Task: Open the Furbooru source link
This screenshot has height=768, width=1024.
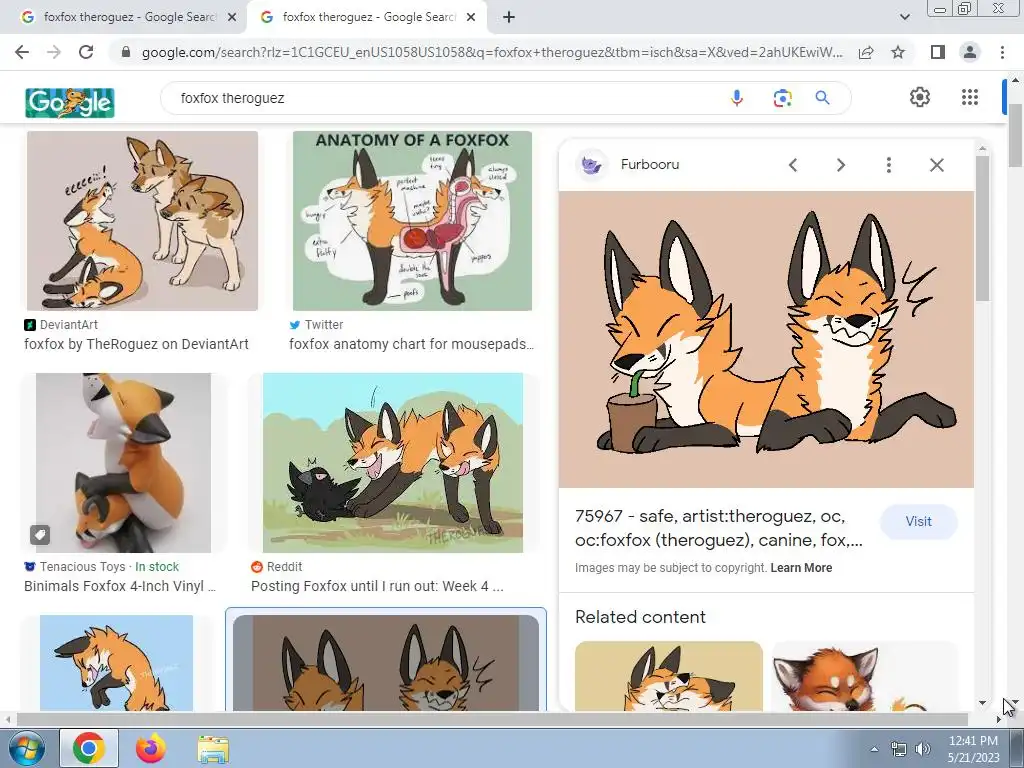Action: tap(650, 165)
